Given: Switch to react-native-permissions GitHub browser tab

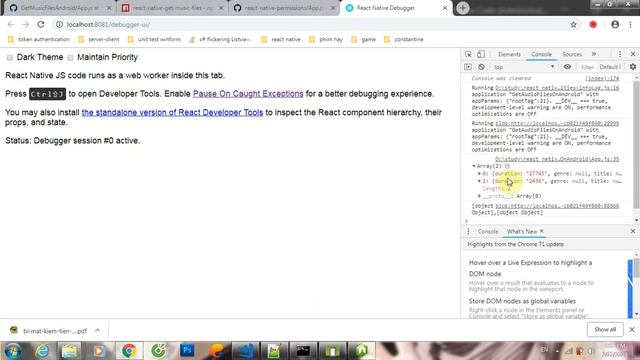Looking at the screenshot, I should pos(284,8).
